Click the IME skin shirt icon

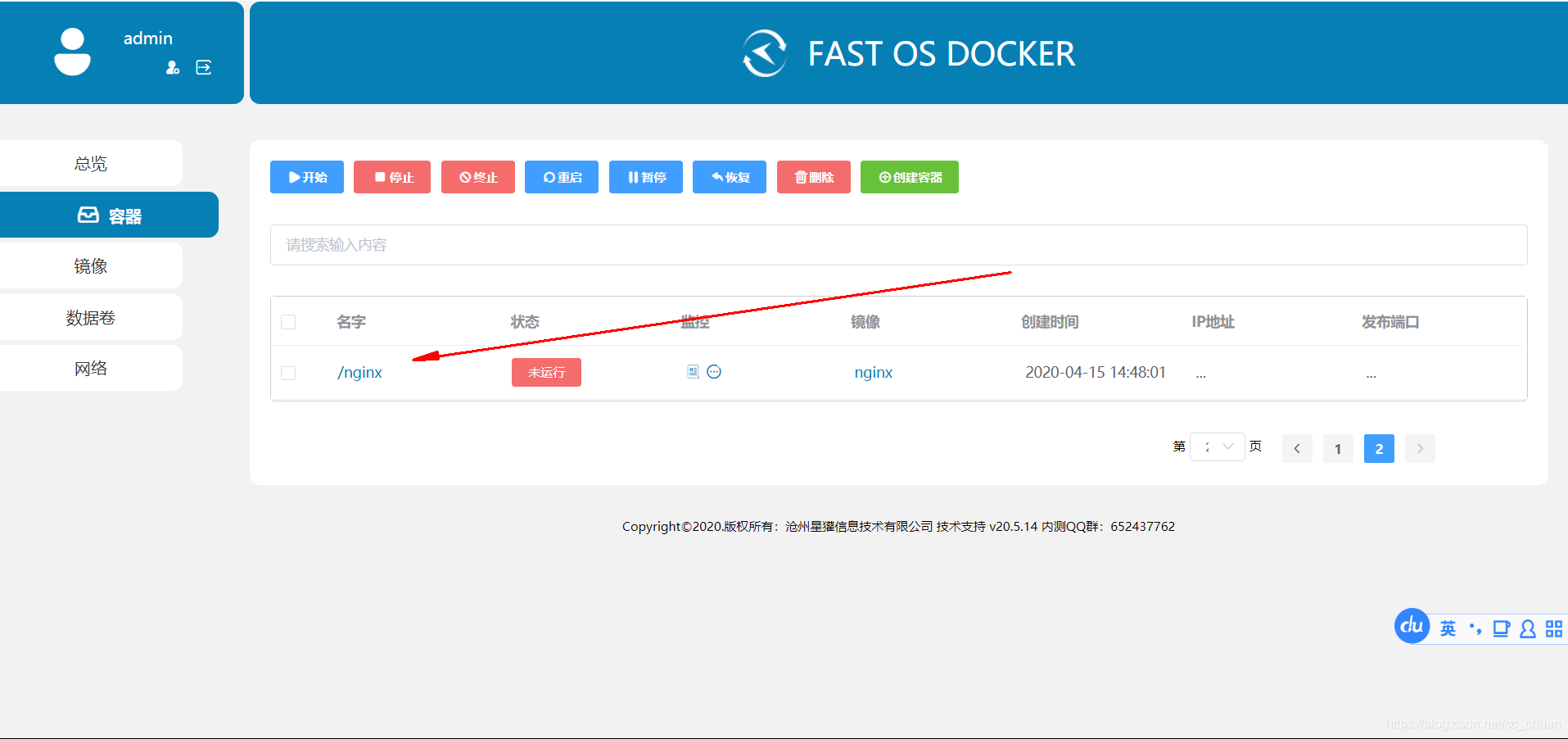point(1501,628)
